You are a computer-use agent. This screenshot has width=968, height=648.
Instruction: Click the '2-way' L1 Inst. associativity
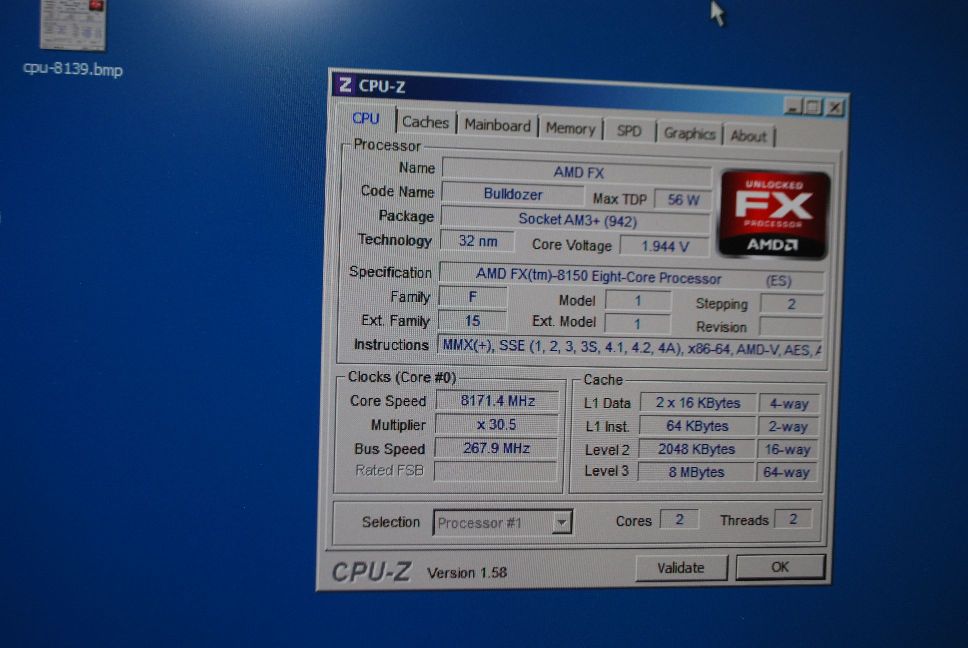(x=788, y=427)
